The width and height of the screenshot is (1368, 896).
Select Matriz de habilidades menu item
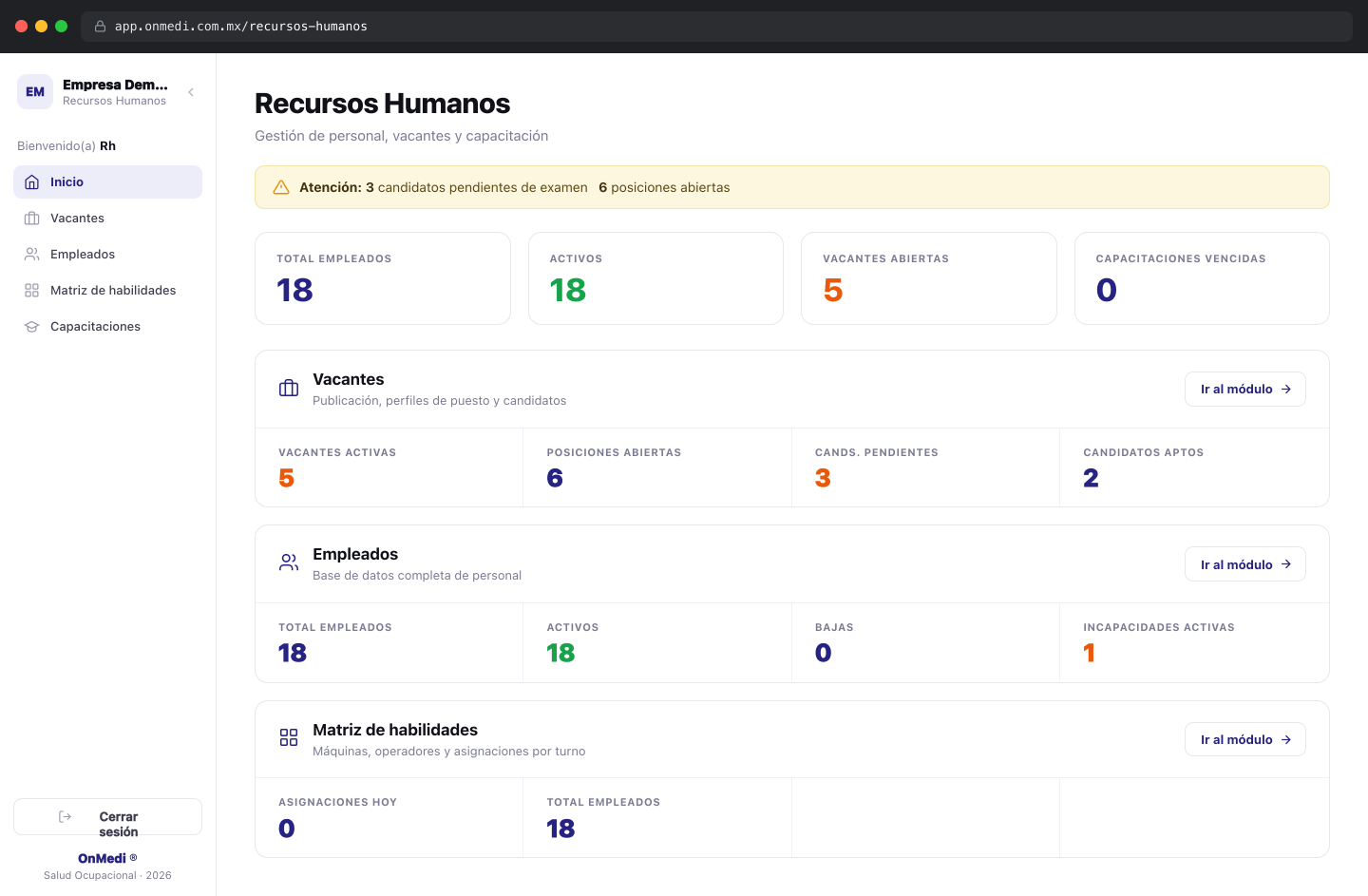107,291
